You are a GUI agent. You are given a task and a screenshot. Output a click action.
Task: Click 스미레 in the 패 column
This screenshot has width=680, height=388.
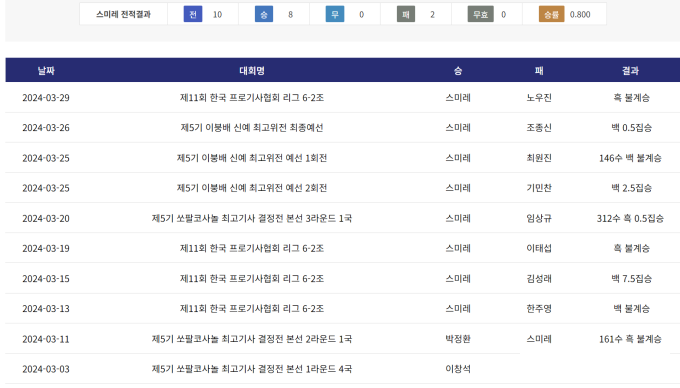click(539, 339)
